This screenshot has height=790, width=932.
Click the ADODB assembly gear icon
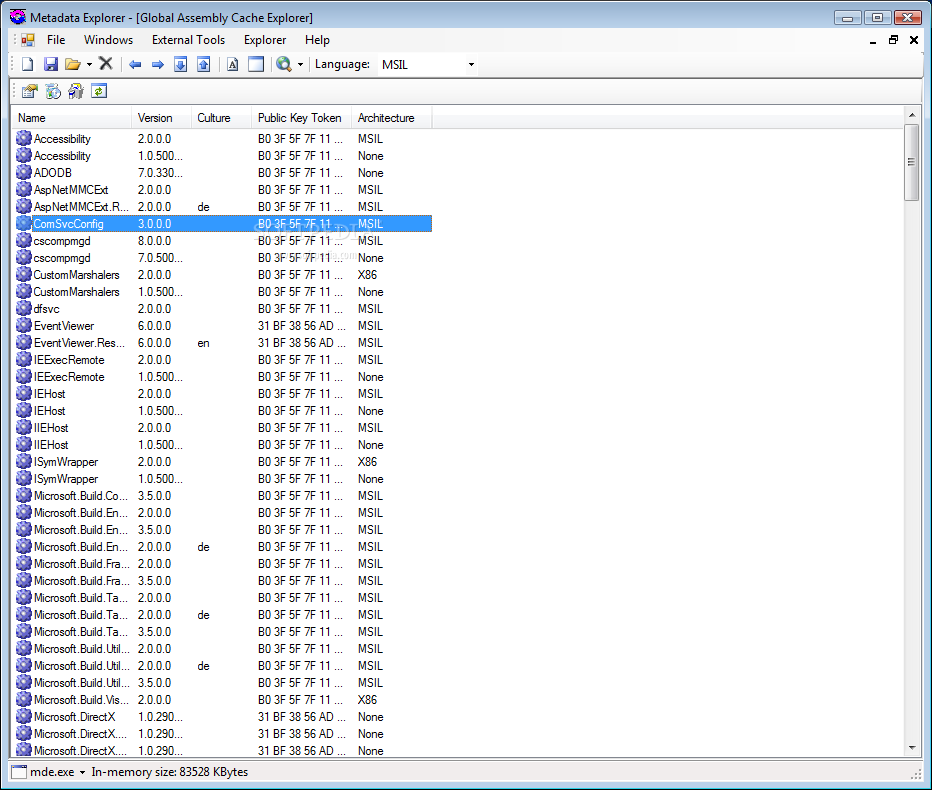point(24,172)
